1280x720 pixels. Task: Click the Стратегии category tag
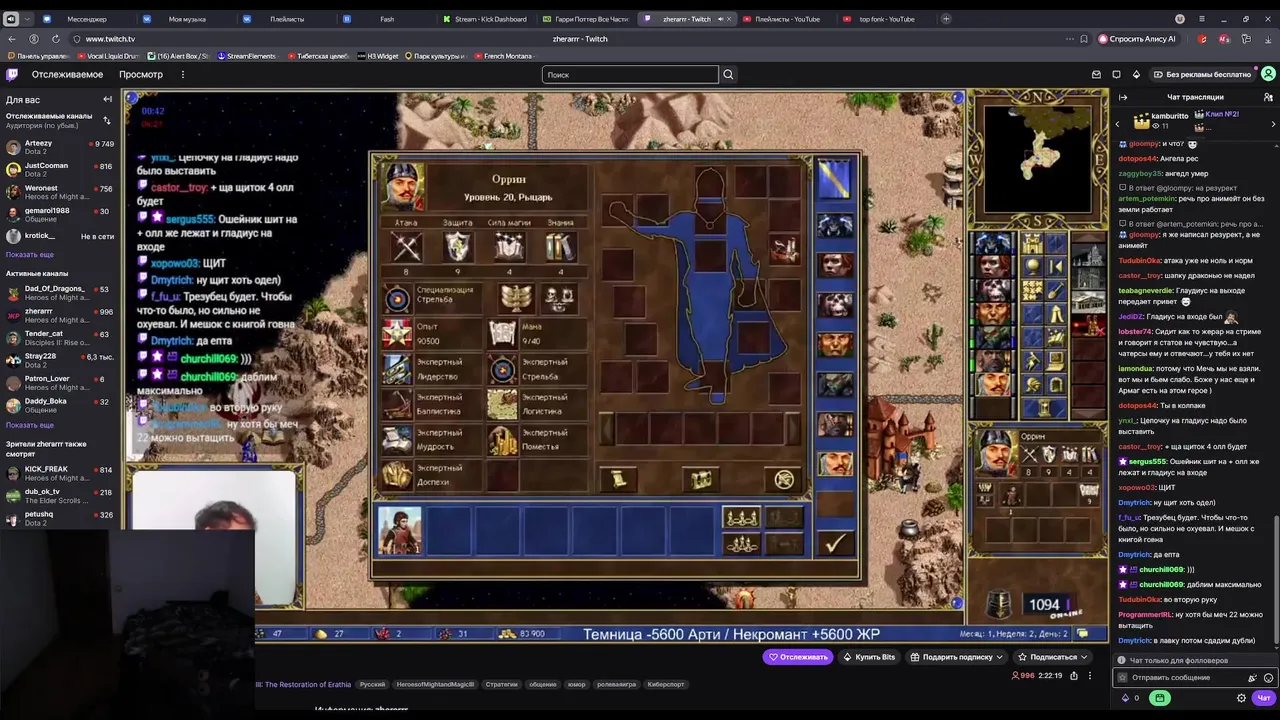[501, 684]
